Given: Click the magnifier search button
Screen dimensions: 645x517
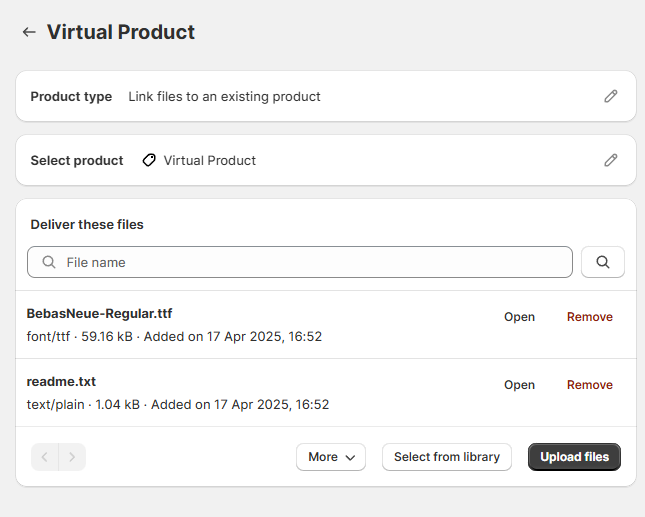Looking at the screenshot, I should [x=603, y=262].
